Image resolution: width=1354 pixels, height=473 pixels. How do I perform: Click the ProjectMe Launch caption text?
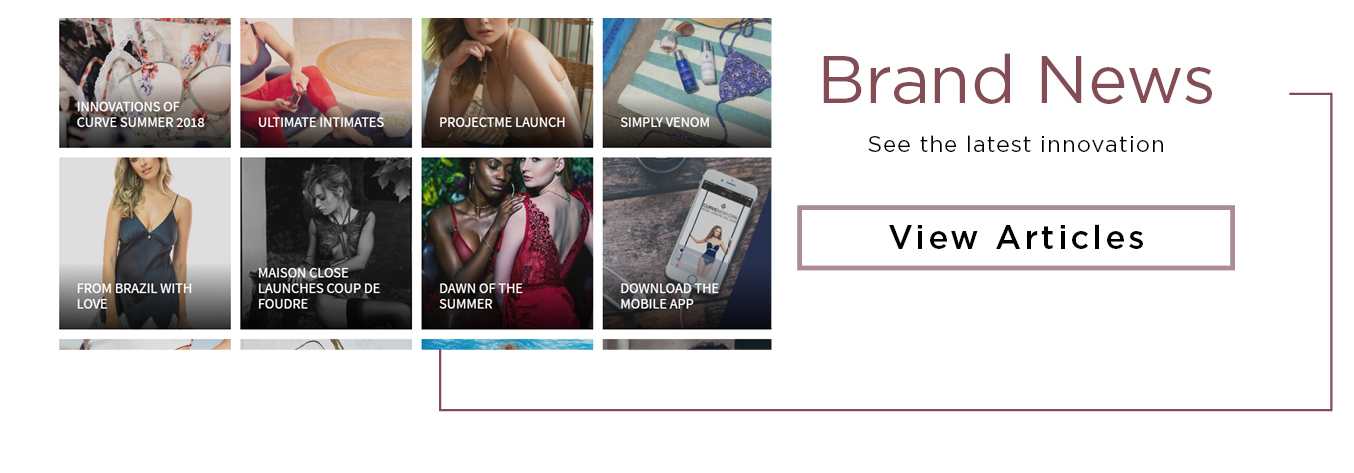(502, 122)
